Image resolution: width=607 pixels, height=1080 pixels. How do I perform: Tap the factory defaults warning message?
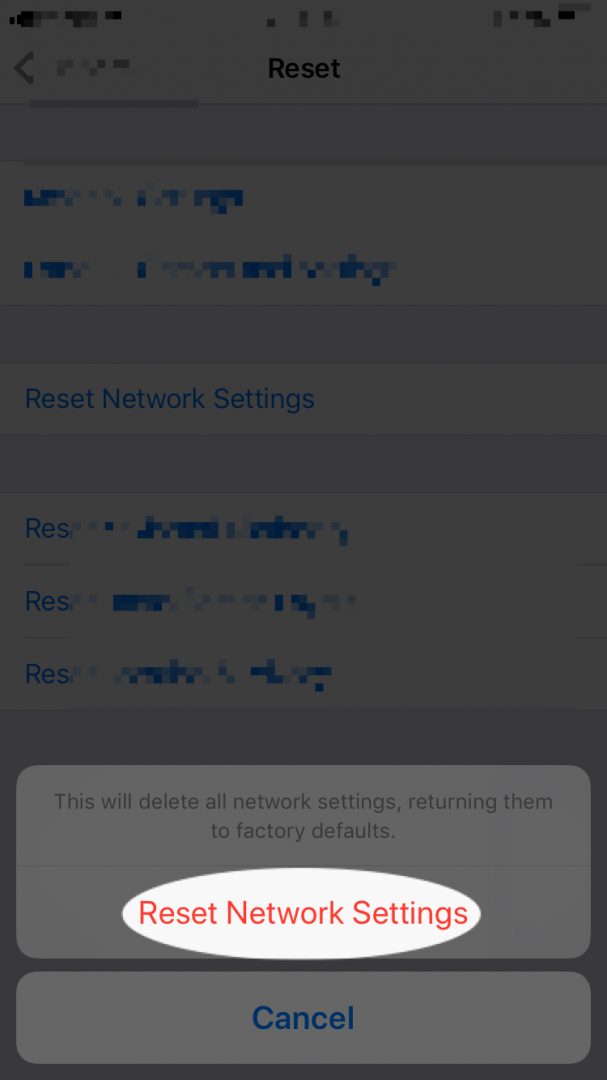(x=303, y=816)
